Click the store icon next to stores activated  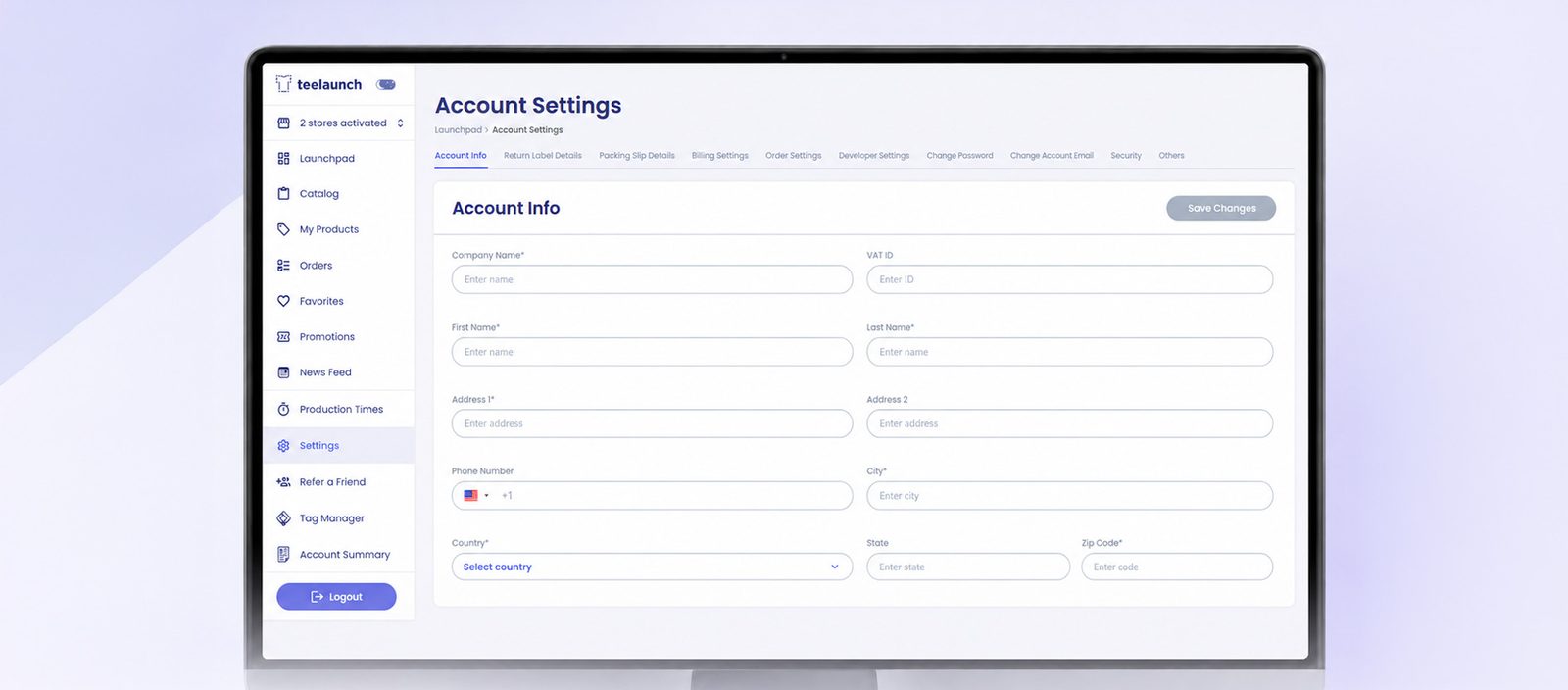coord(283,123)
